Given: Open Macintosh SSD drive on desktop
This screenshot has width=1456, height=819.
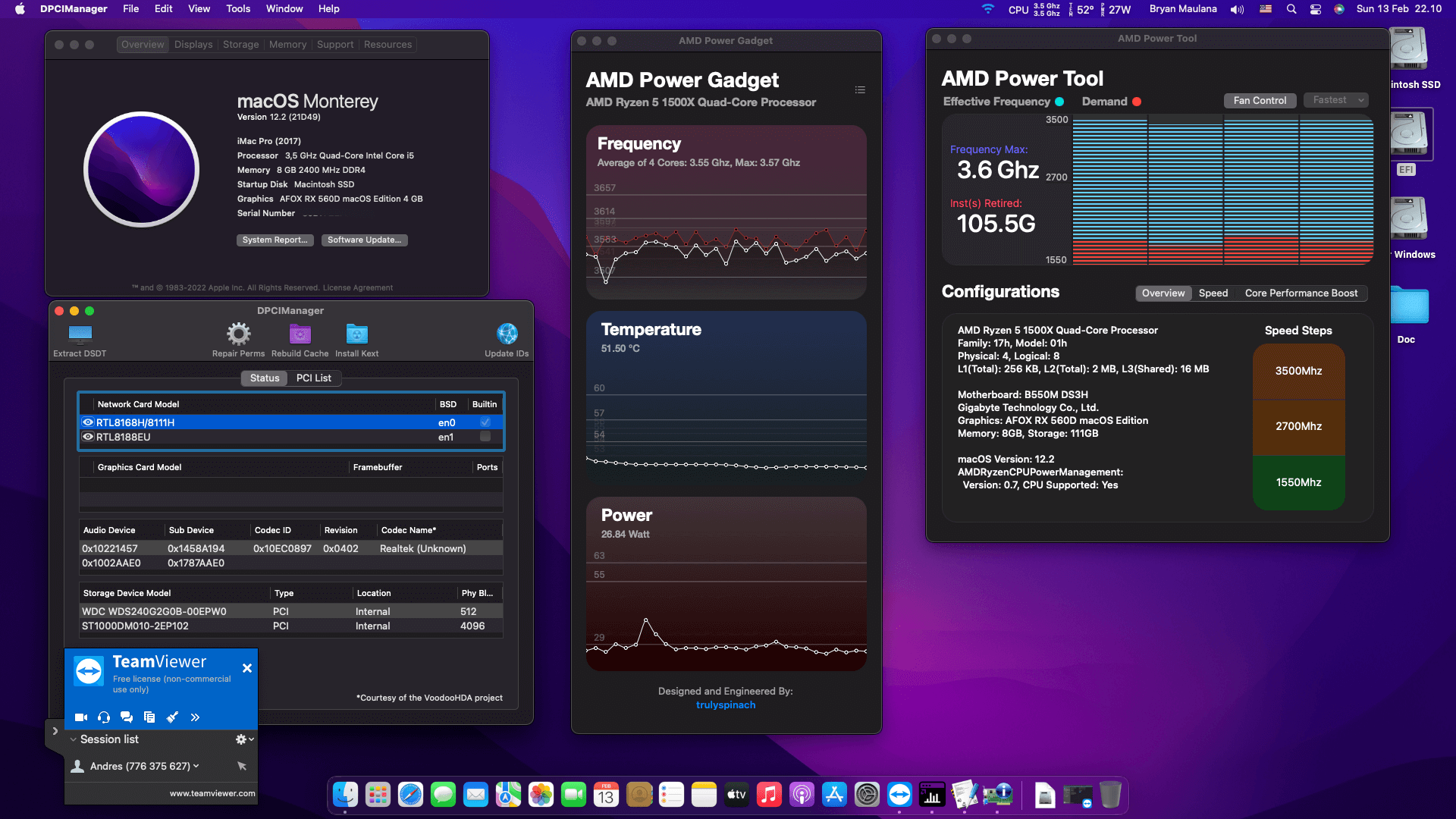Looking at the screenshot, I should pos(1409,50).
